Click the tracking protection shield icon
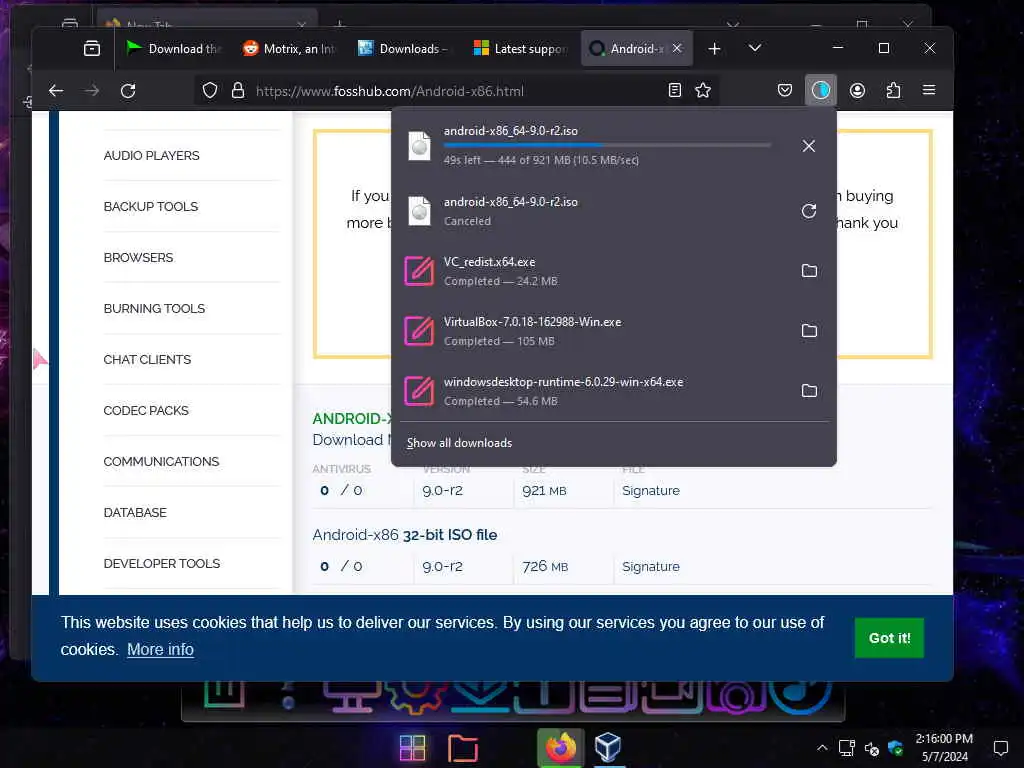1024x768 pixels. coord(210,90)
